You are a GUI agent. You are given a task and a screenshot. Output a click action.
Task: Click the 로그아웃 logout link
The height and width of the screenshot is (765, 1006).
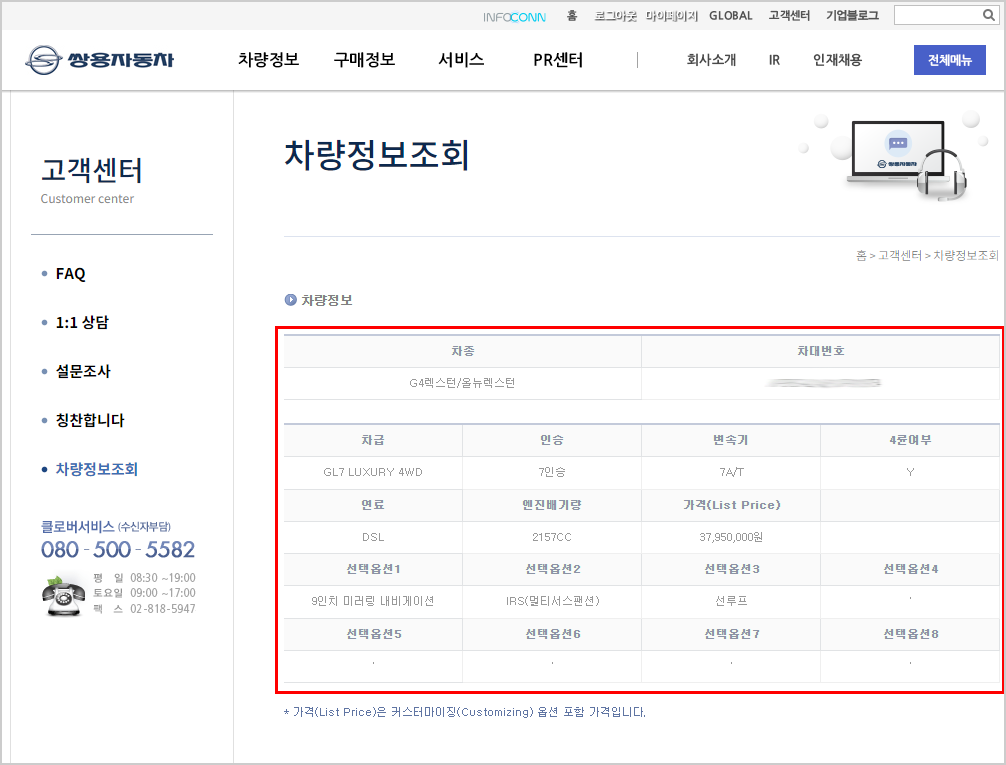(614, 16)
